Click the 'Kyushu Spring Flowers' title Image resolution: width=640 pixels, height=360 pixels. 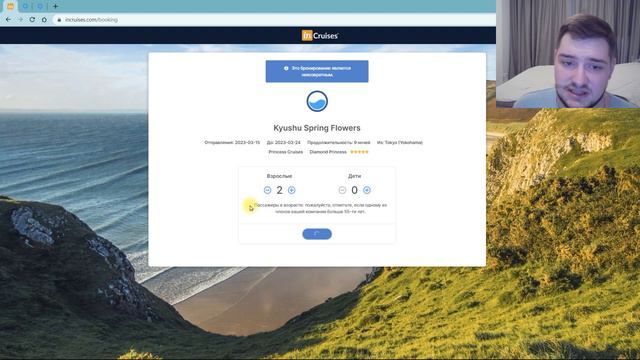317,128
